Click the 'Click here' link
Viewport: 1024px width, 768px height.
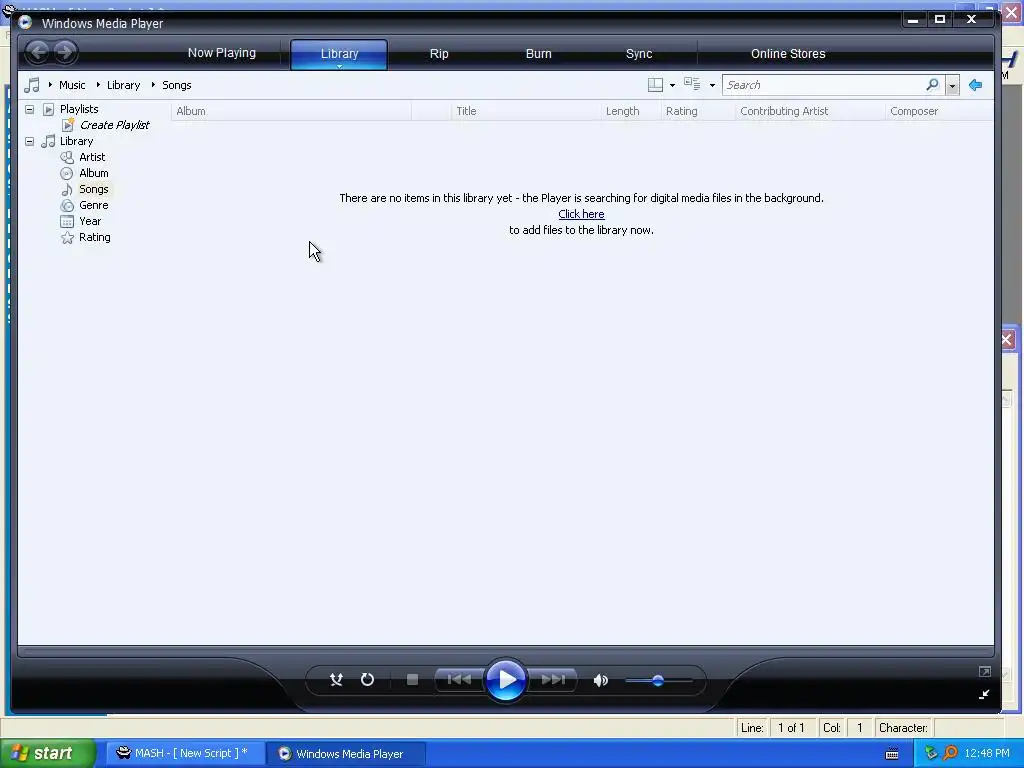(x=581, y=214)
